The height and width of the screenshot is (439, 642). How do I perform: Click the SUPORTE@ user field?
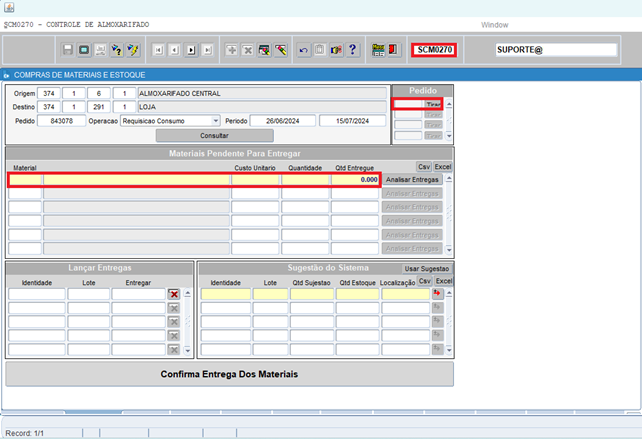pyautogui.click(x=556, y=50)
